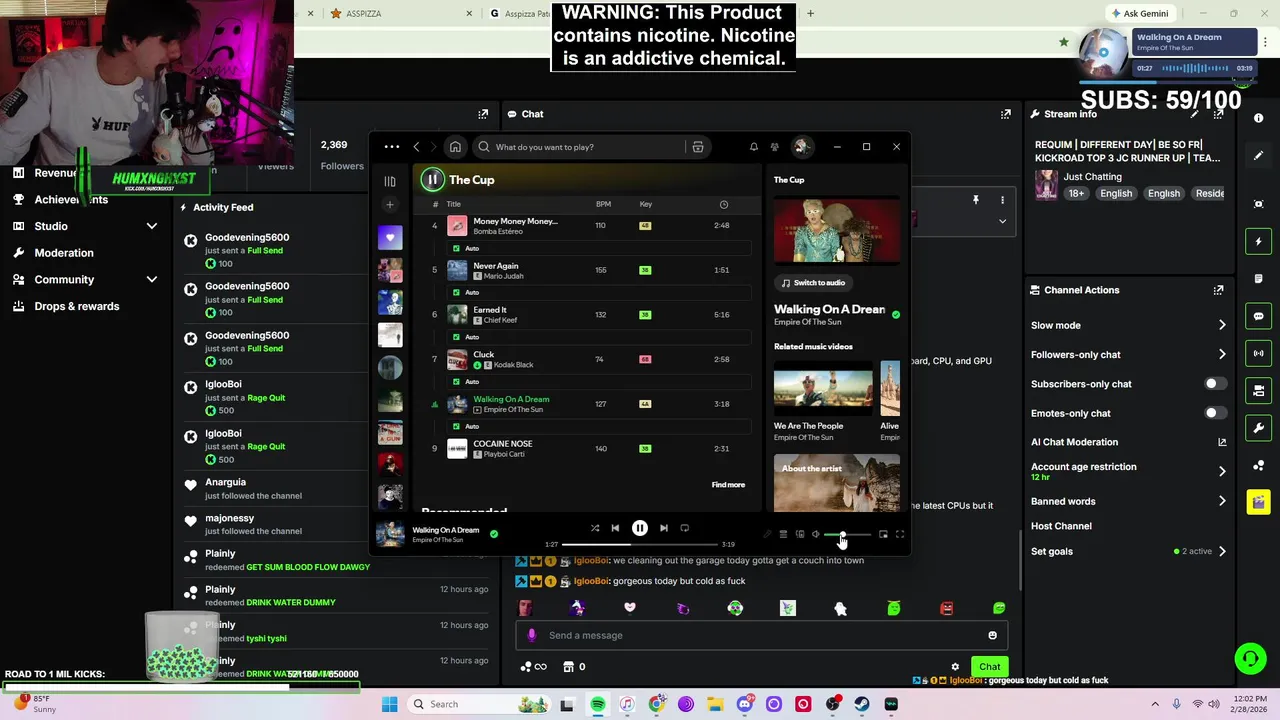The image size is (1280, 720).
Task: Sort playlist by BPM column
Action: (603, 204)
